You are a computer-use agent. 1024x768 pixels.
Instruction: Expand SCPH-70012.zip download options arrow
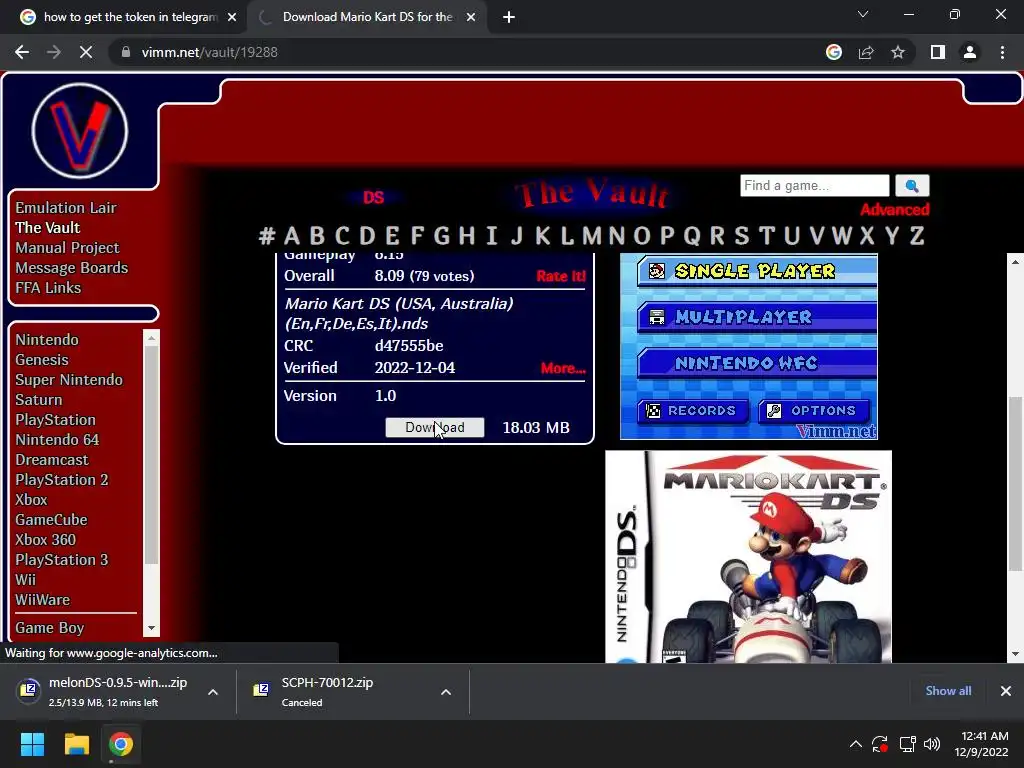pos(446,692)
